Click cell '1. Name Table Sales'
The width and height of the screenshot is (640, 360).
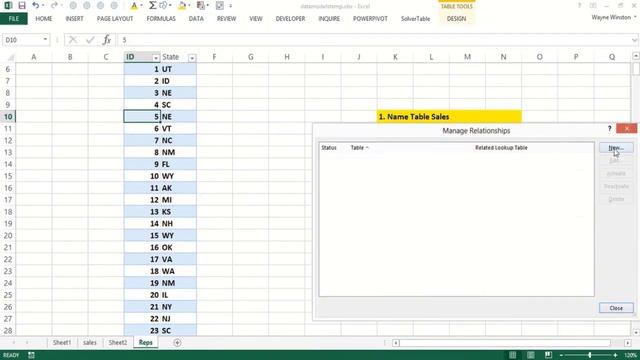[x=449, y=117]
